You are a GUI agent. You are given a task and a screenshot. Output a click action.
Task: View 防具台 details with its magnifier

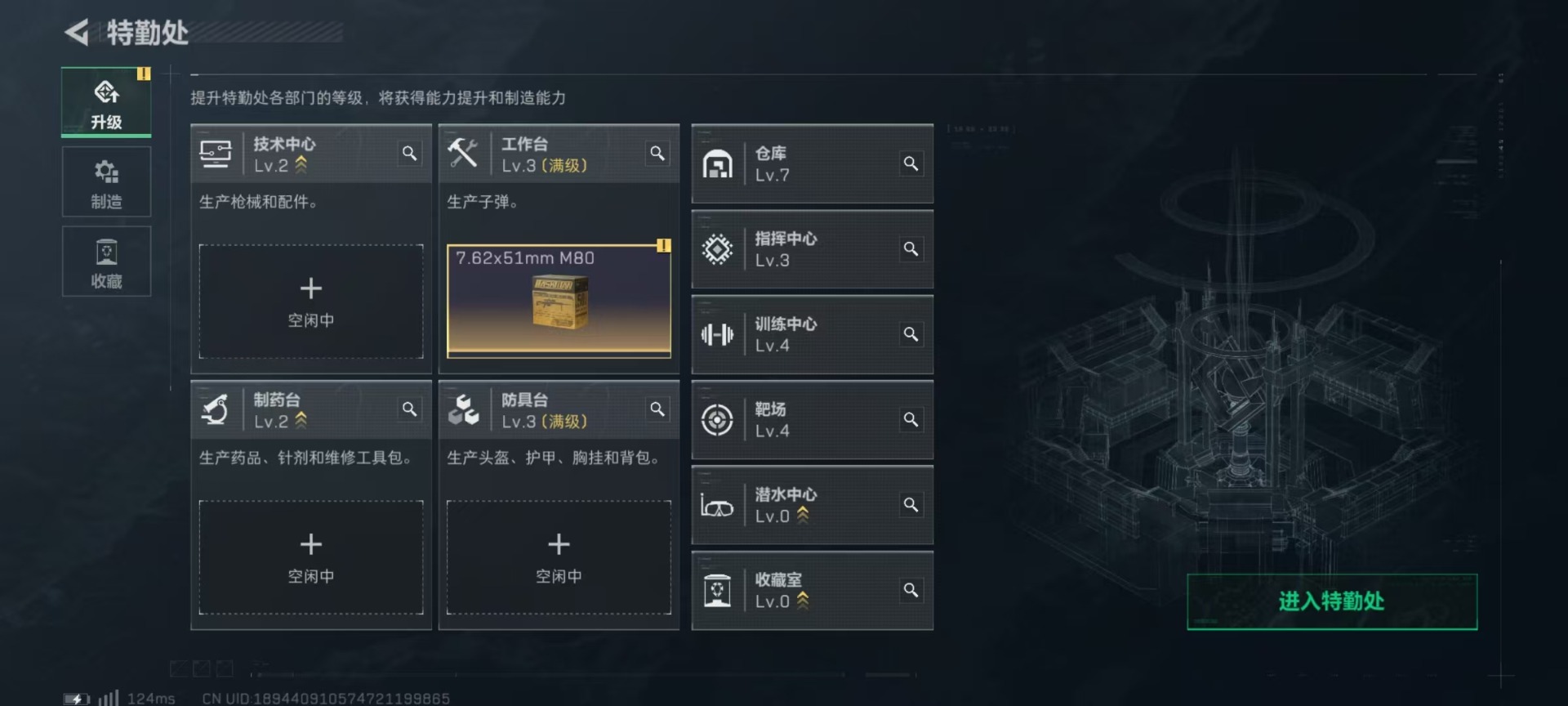coord(657,409)
